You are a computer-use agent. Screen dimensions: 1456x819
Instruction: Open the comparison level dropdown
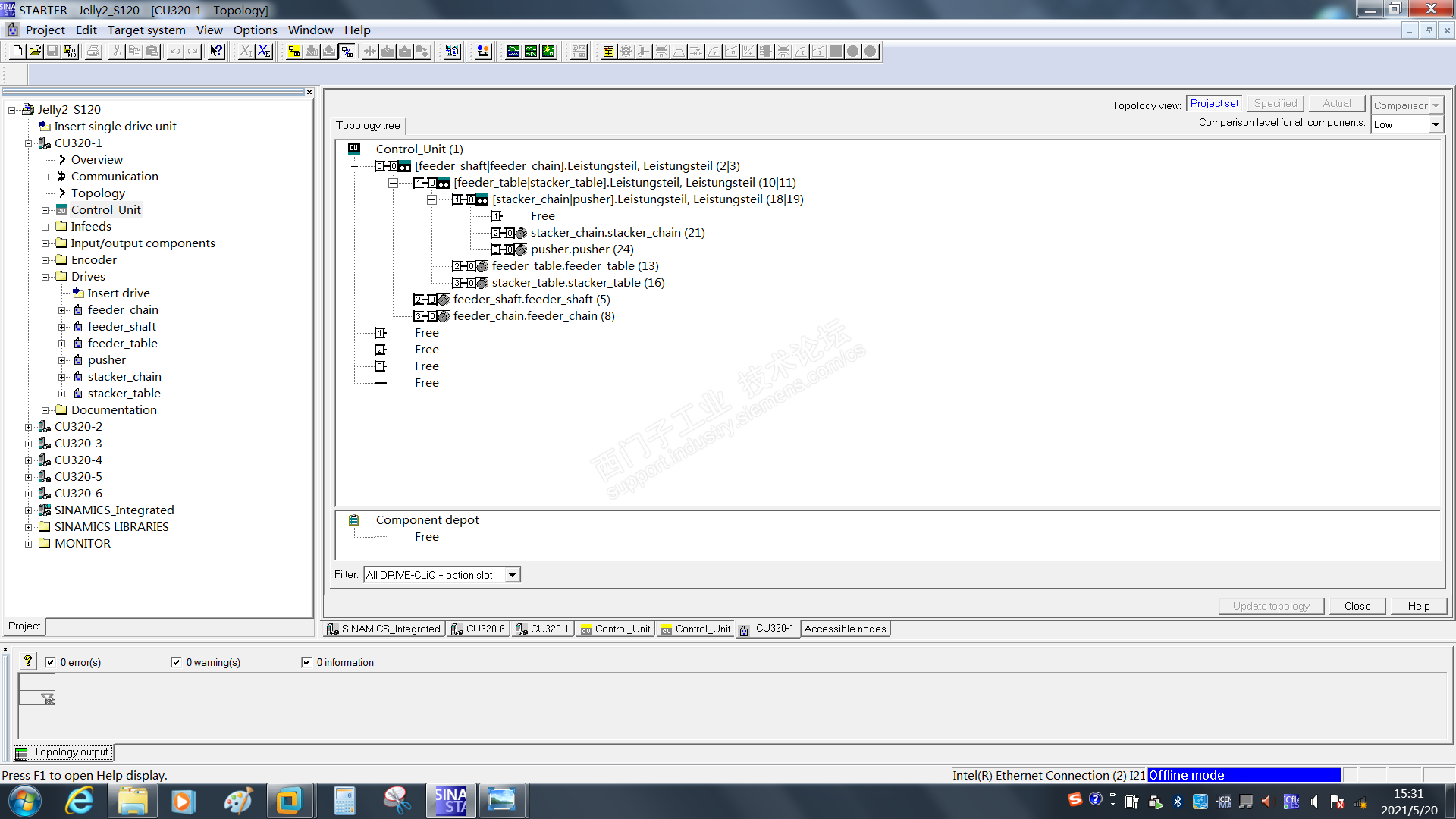1435,124
